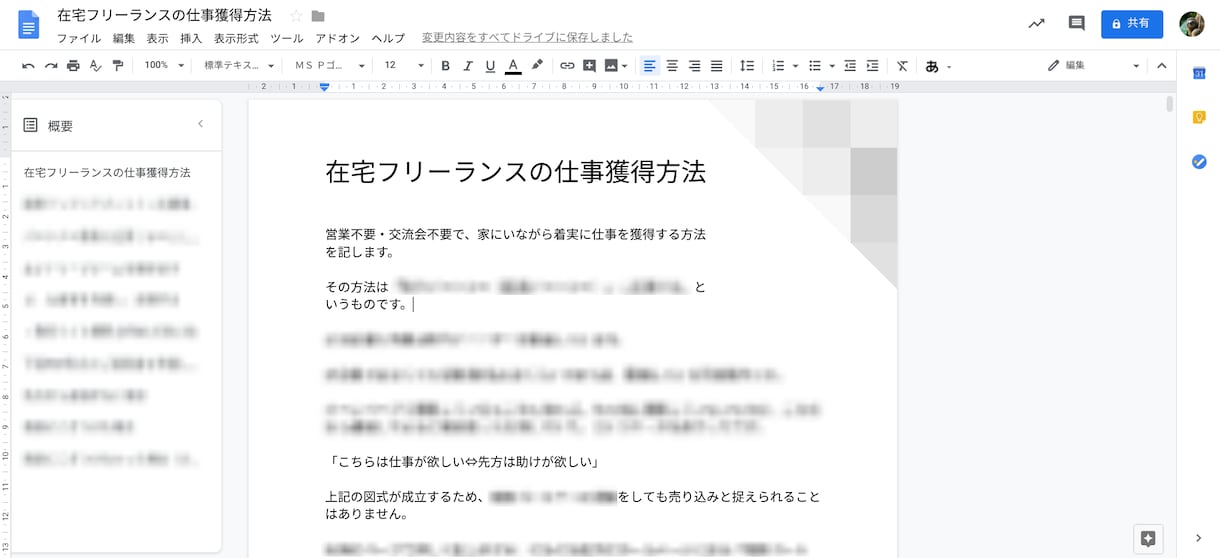
Task: Run spell check from toolbar
Action: coord(96,66)
